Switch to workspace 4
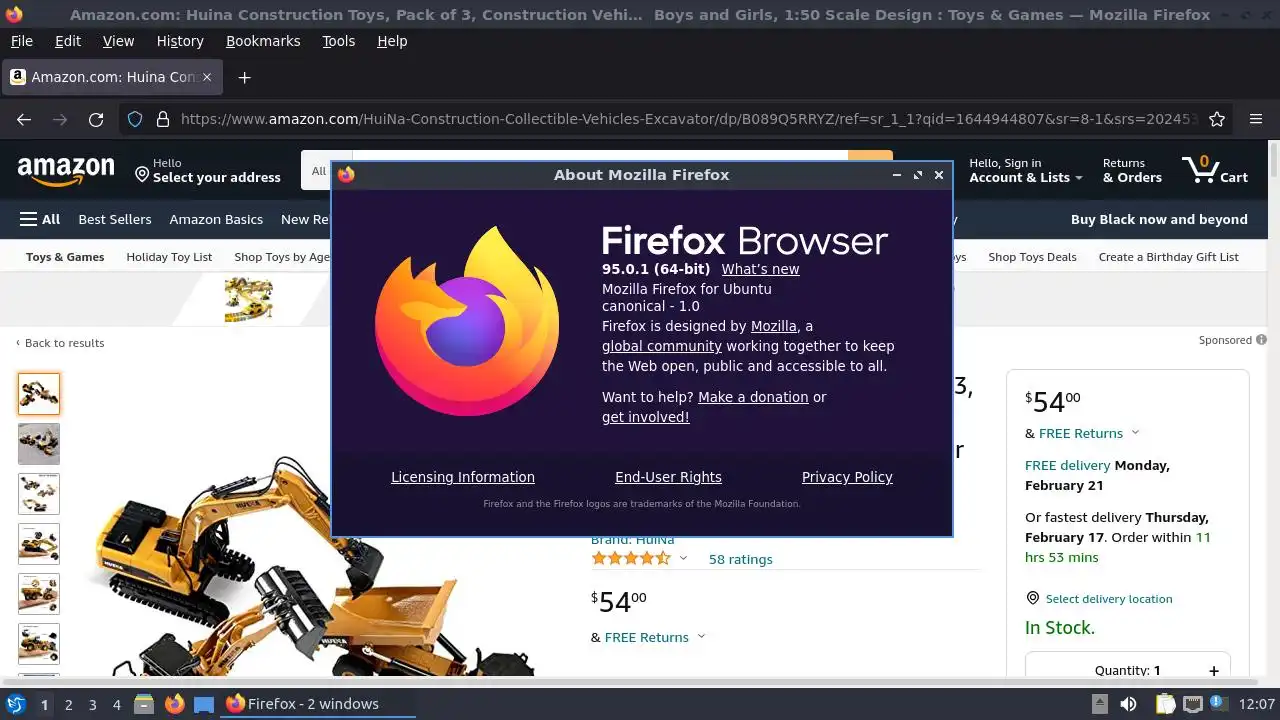This screenshot has width=1280, height=720. click(x=116, y=704)
